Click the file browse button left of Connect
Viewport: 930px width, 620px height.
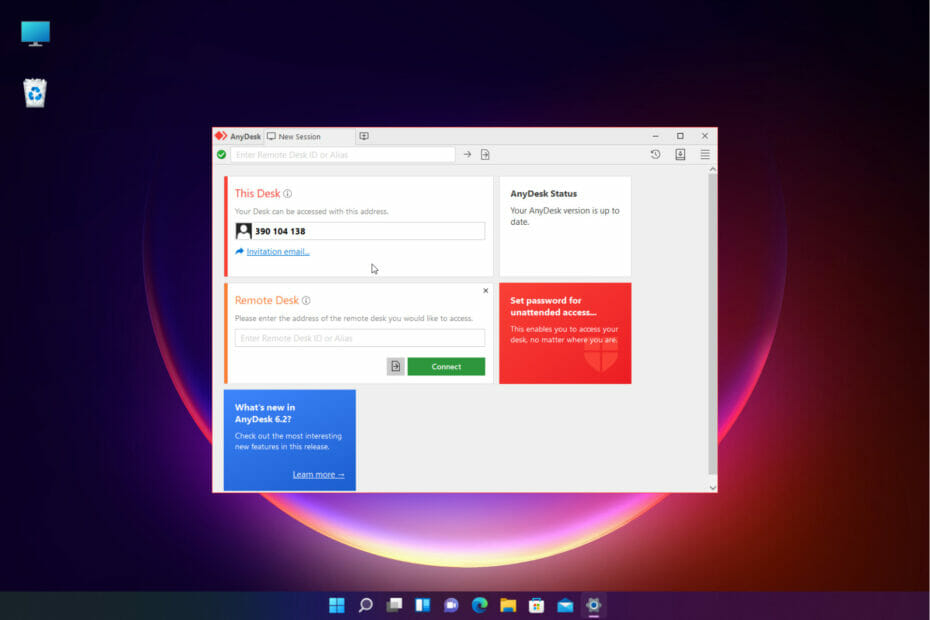pos(396,367)
